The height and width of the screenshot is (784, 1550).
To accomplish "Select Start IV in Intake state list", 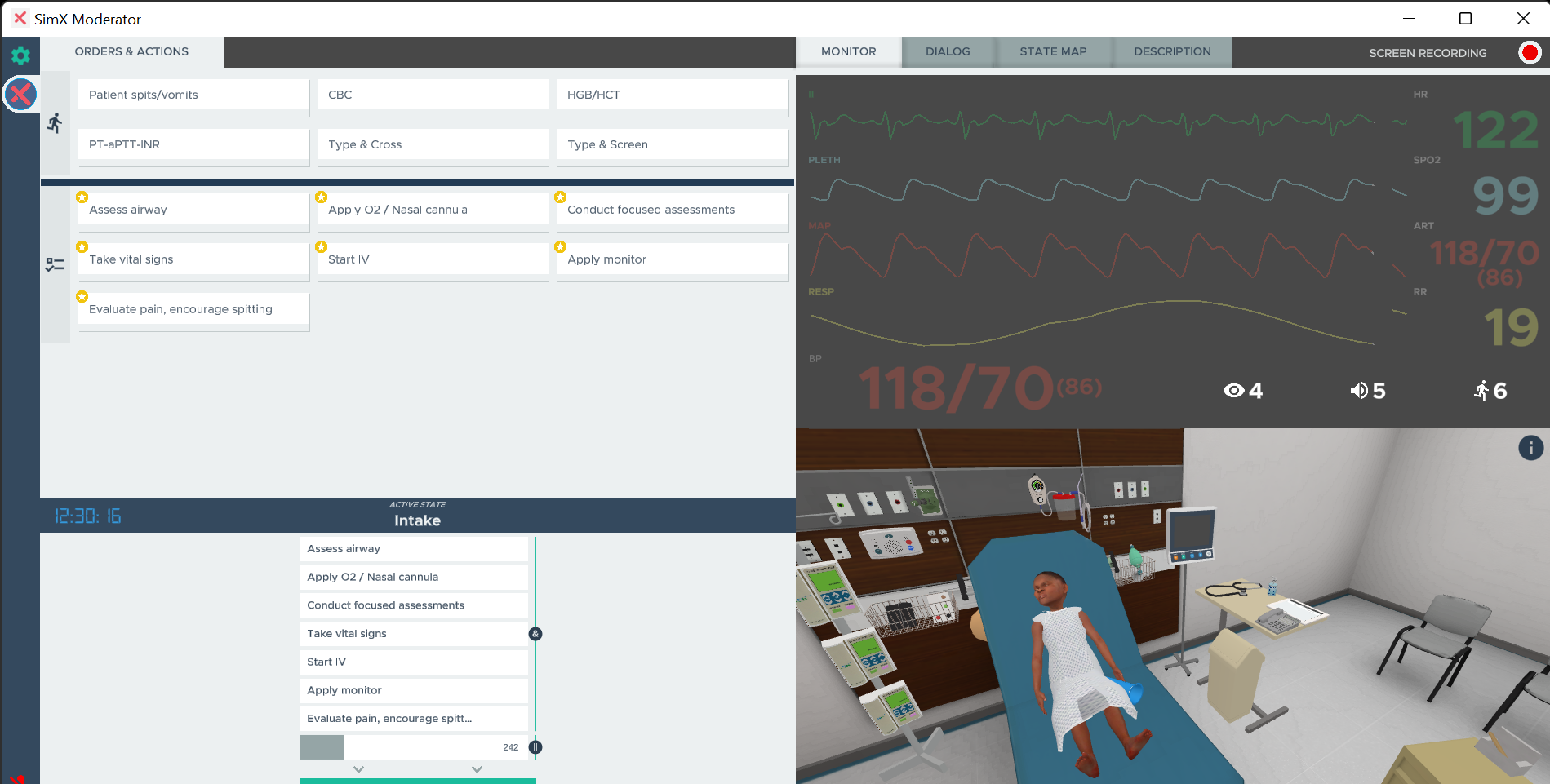I will click(x=413, y=662).
